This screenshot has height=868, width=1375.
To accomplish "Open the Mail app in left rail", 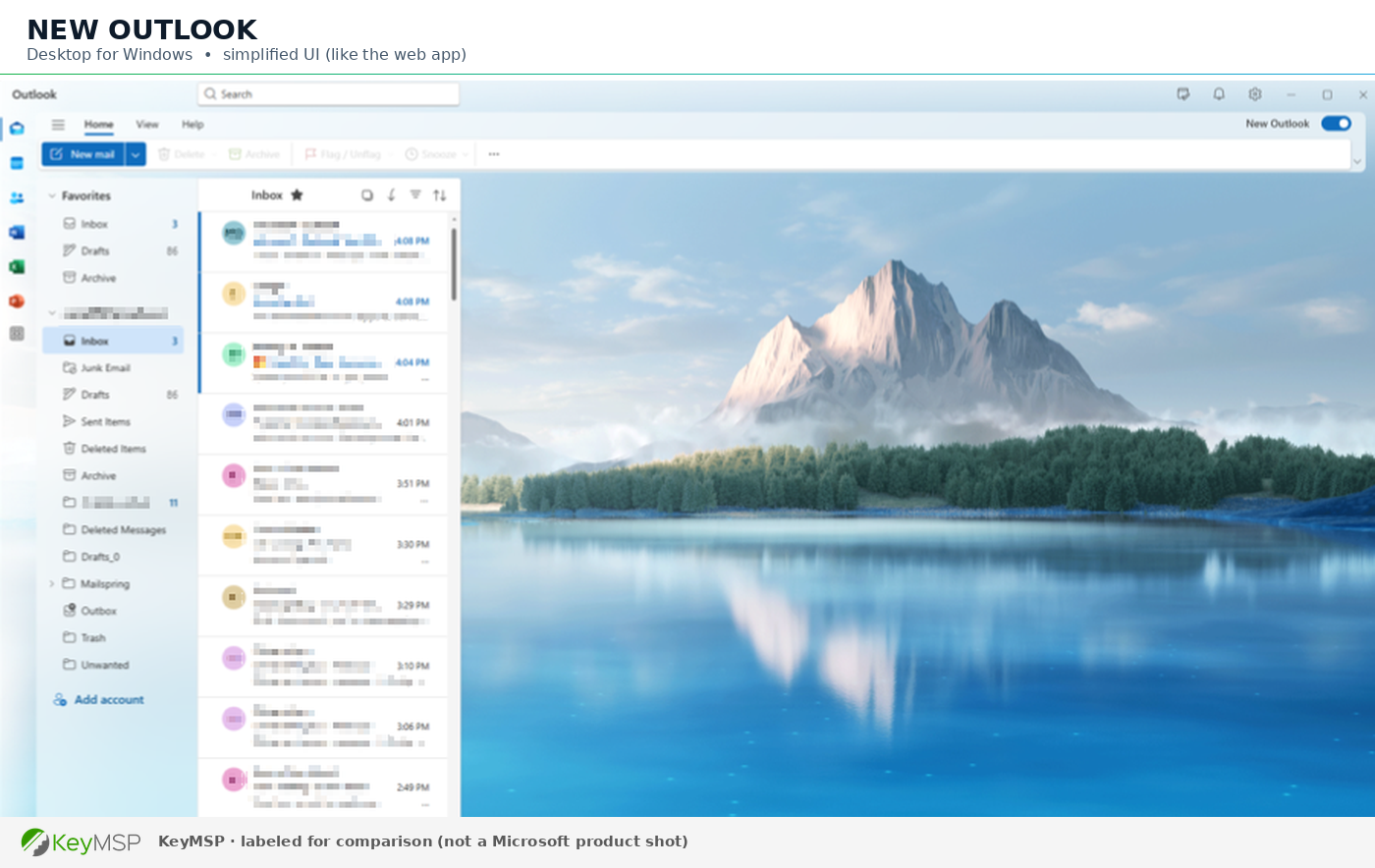I will (17, 128).
